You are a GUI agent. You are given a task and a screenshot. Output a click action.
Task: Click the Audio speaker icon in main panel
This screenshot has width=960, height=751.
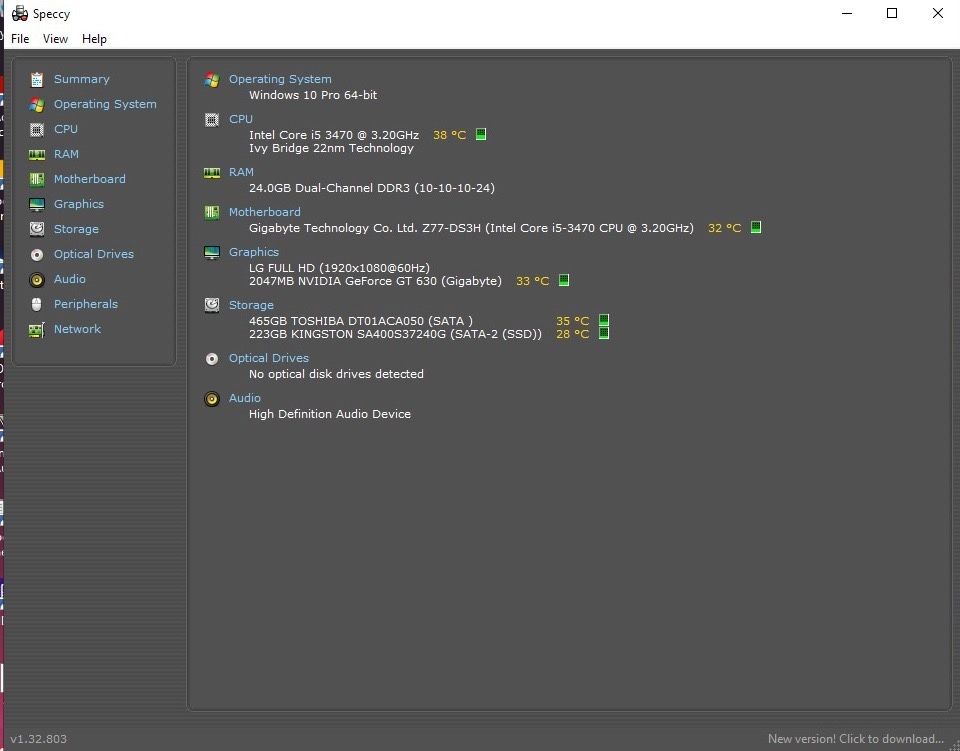[212, 399]
